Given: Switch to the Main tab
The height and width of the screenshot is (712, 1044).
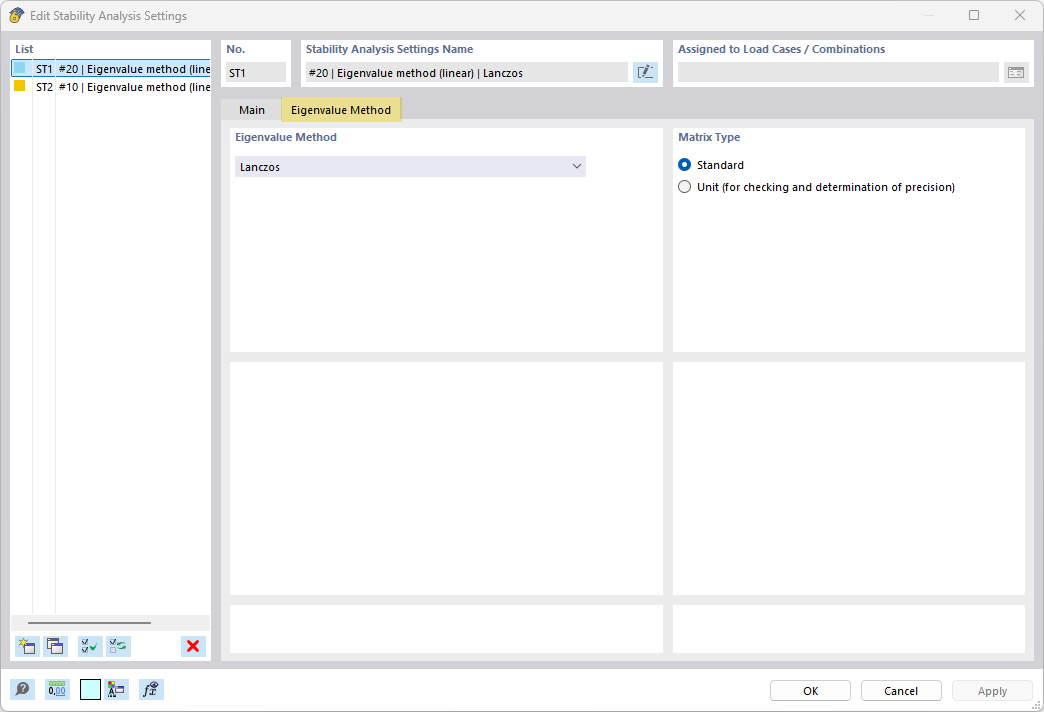Looking at the screenshot, I should click(252, 110).
